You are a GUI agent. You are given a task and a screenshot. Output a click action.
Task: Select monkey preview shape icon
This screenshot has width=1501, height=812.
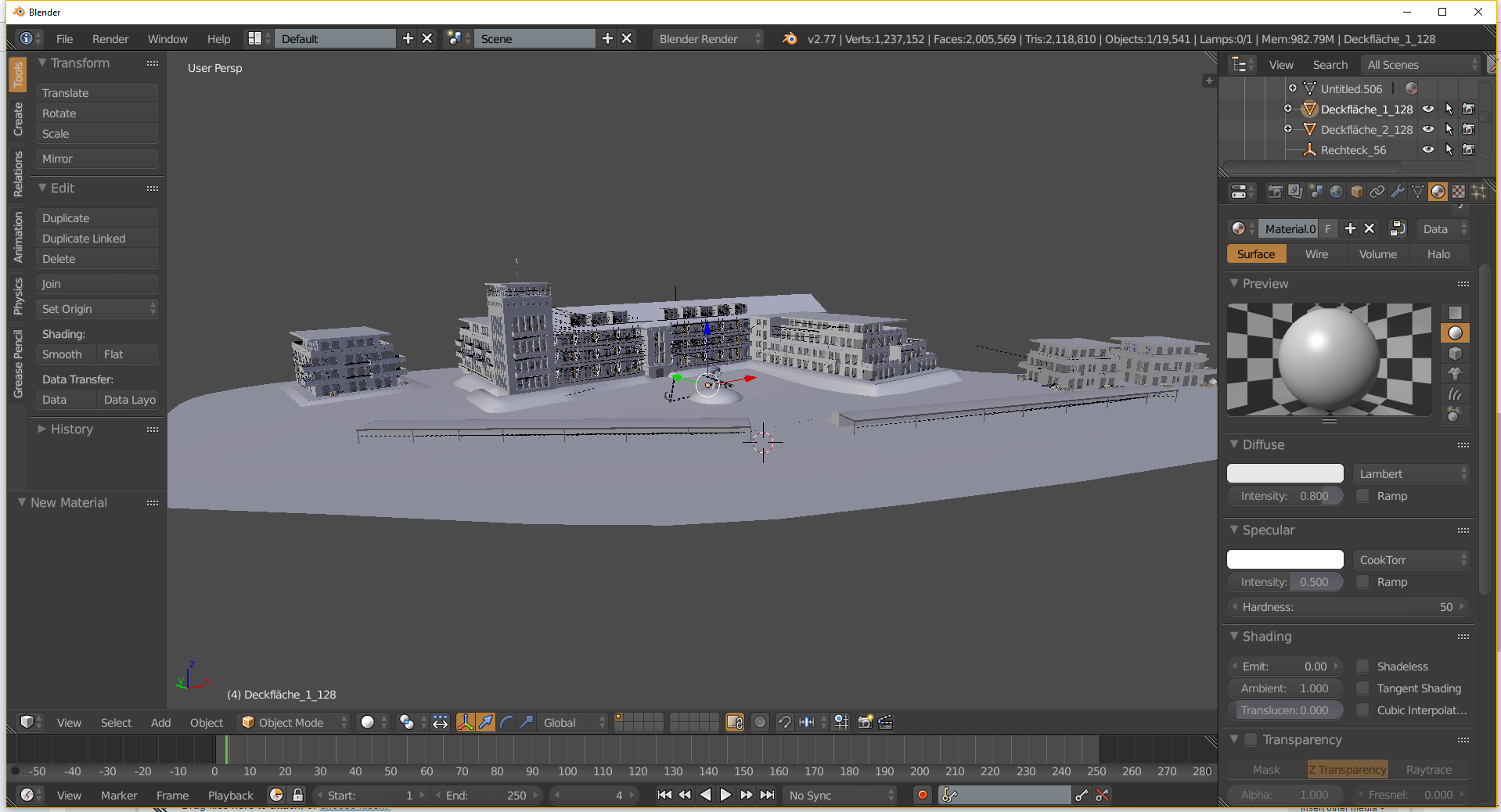1455,374
